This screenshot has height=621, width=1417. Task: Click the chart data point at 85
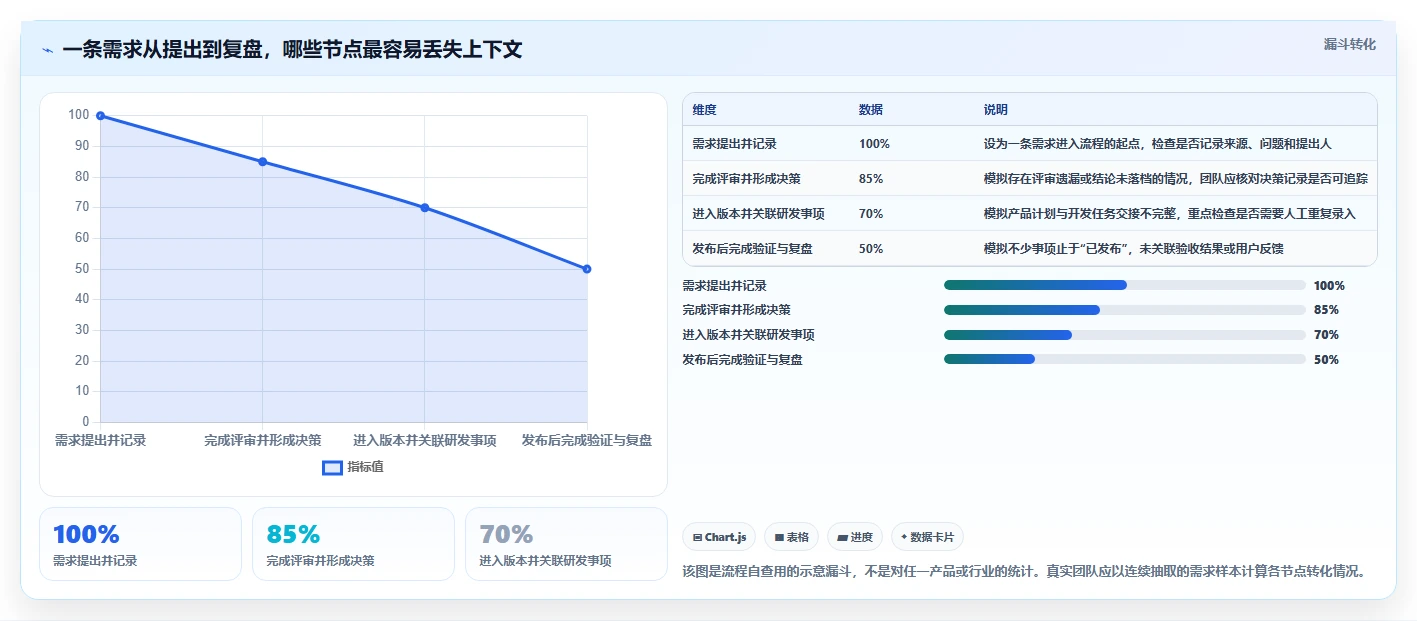tap(262, 162)
